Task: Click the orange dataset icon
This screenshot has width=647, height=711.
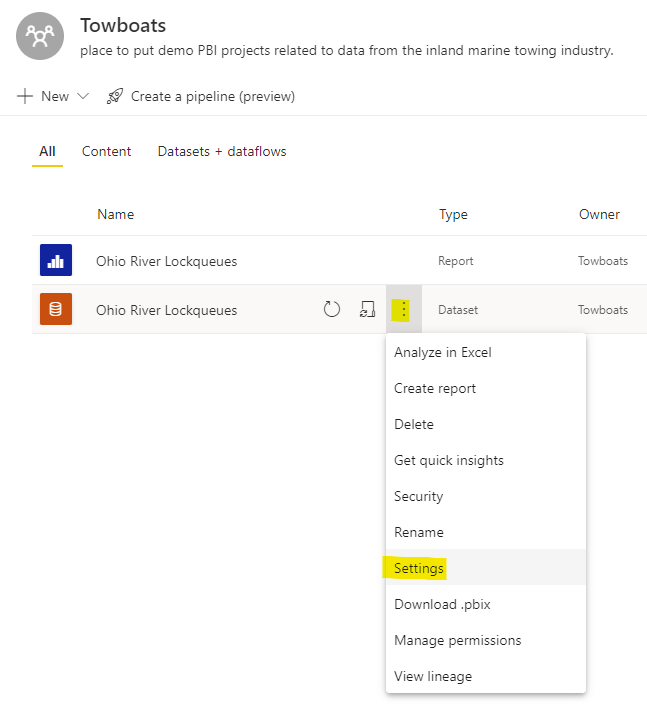Action: 56,310
